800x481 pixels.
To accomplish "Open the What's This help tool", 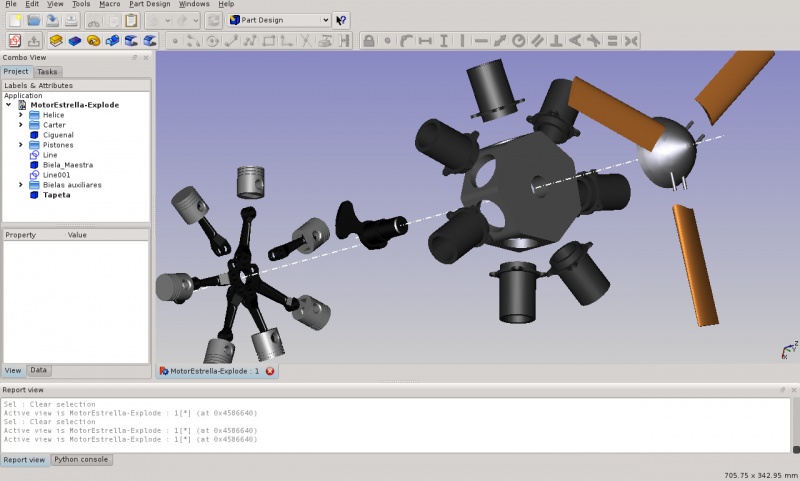I will (x=341, y=20).
